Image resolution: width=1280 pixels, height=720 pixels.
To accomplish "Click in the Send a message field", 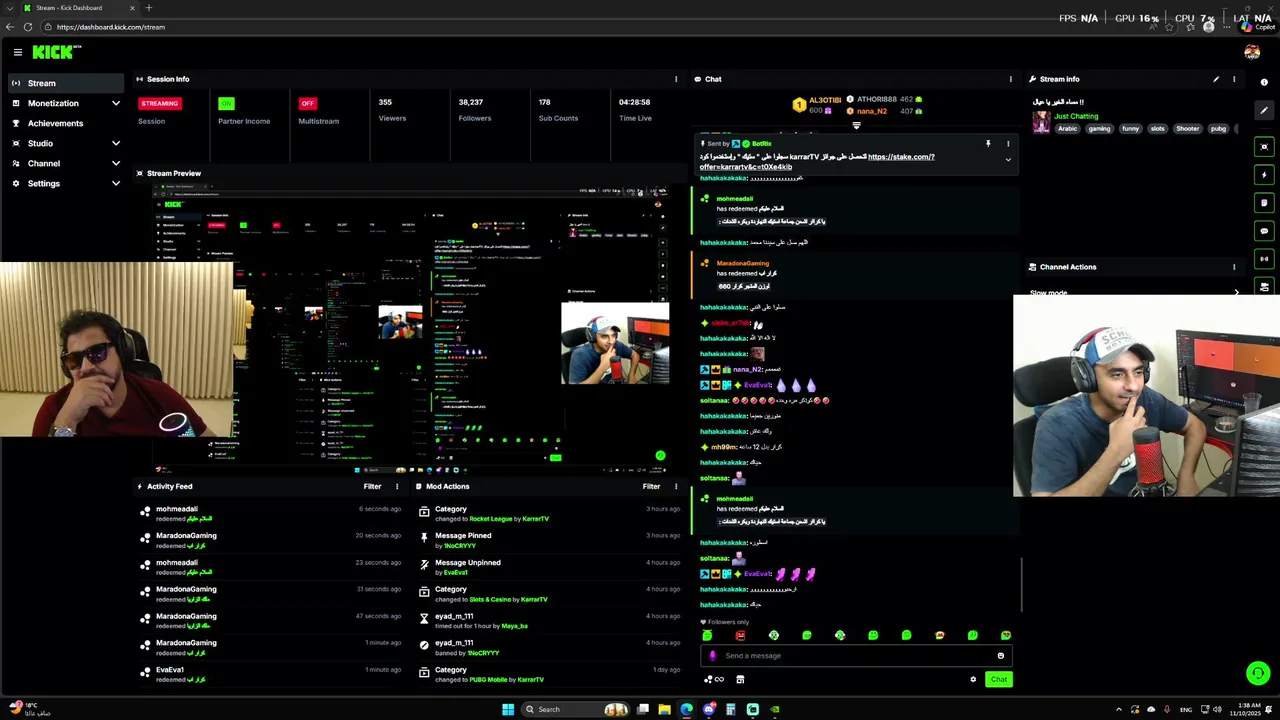I will pyautogui.click(x=855, y=656).
